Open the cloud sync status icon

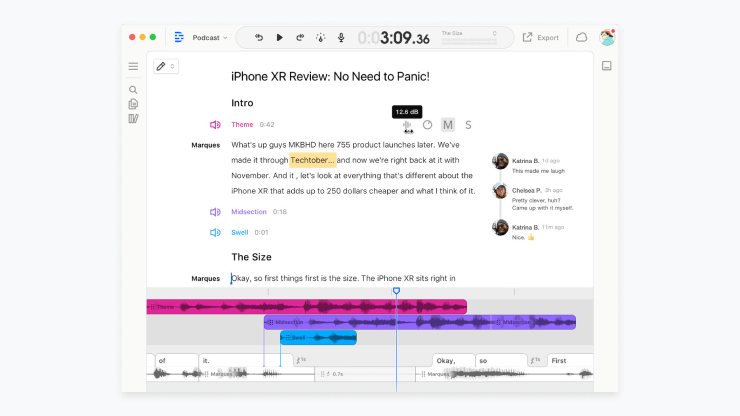(581, 37)
